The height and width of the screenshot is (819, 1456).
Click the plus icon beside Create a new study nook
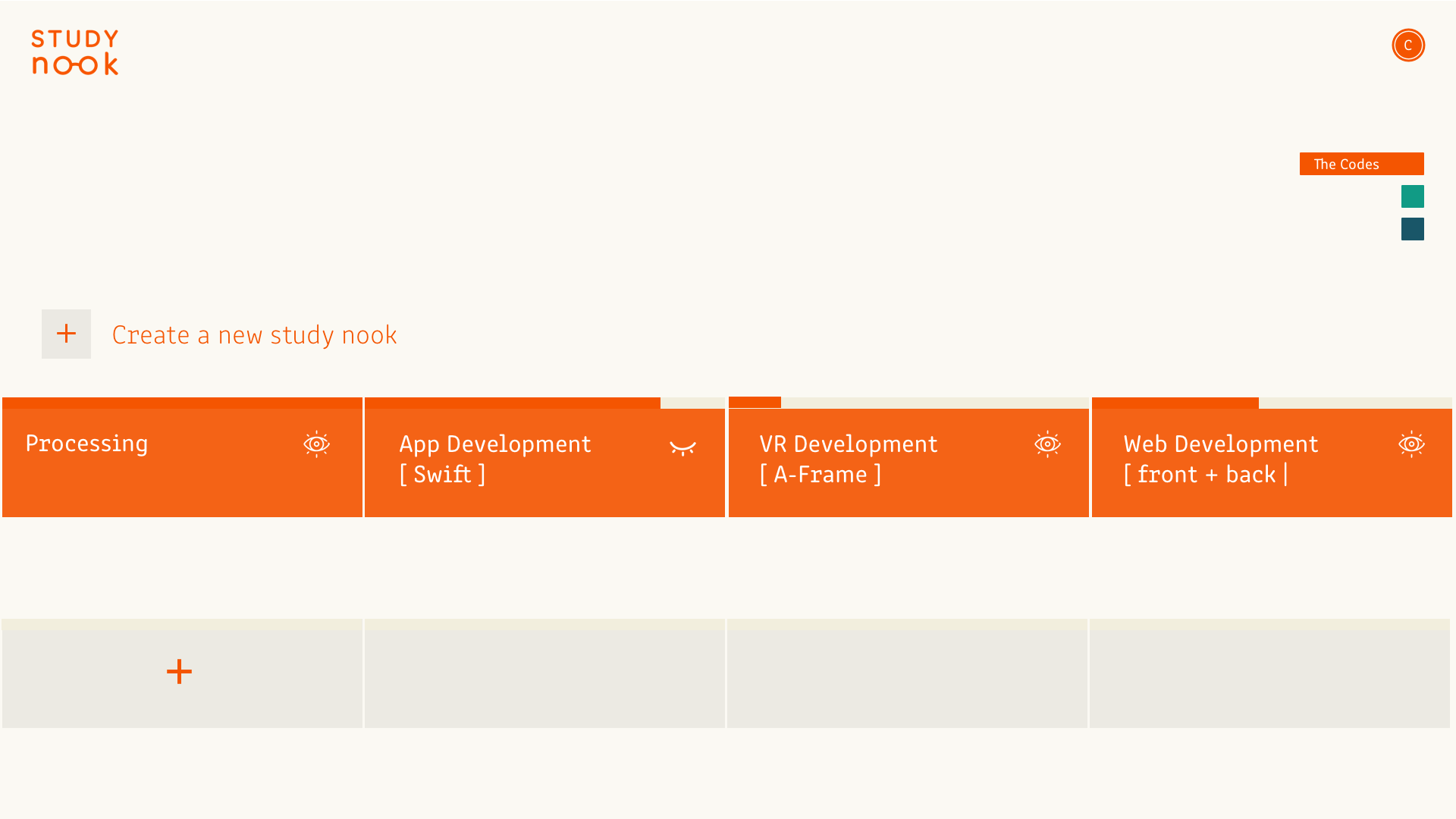66,334
